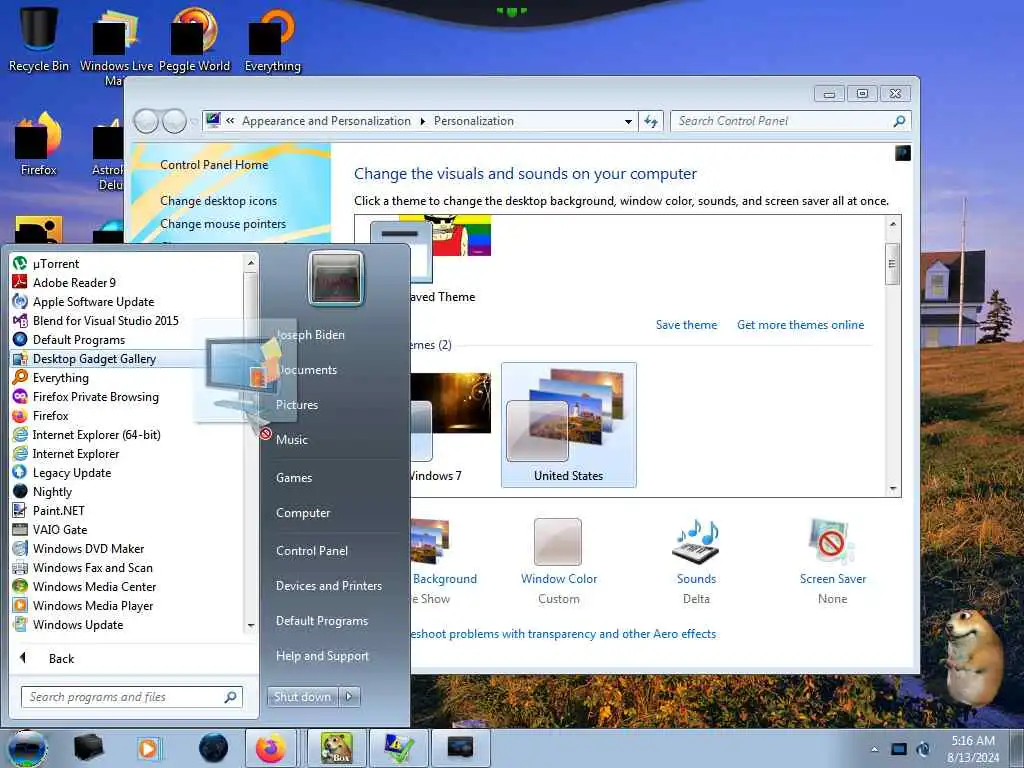This screenshot has width=1024, height=768.
Task: Click Windows Media Player taskbar icon
Action: (x=148, y=748)
